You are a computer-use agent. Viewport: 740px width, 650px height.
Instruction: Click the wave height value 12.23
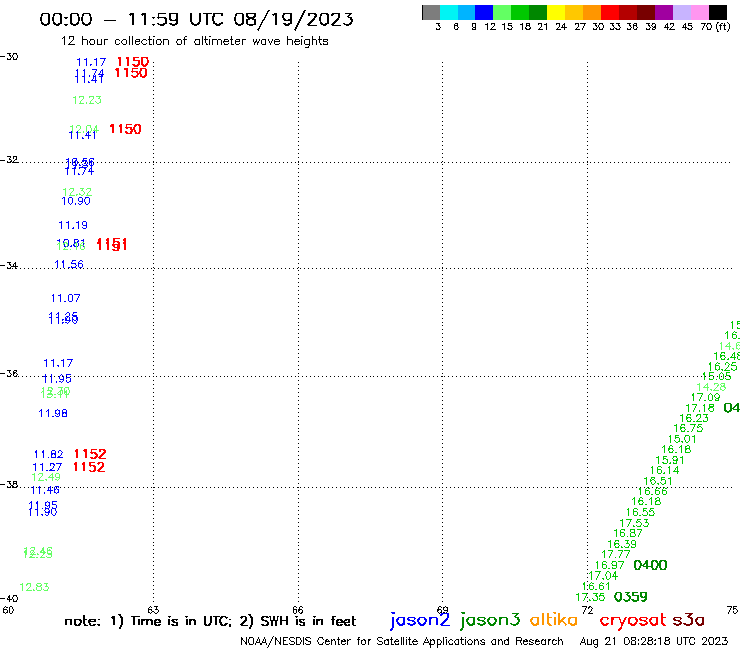pyautogui.click(x=87, y=100)
